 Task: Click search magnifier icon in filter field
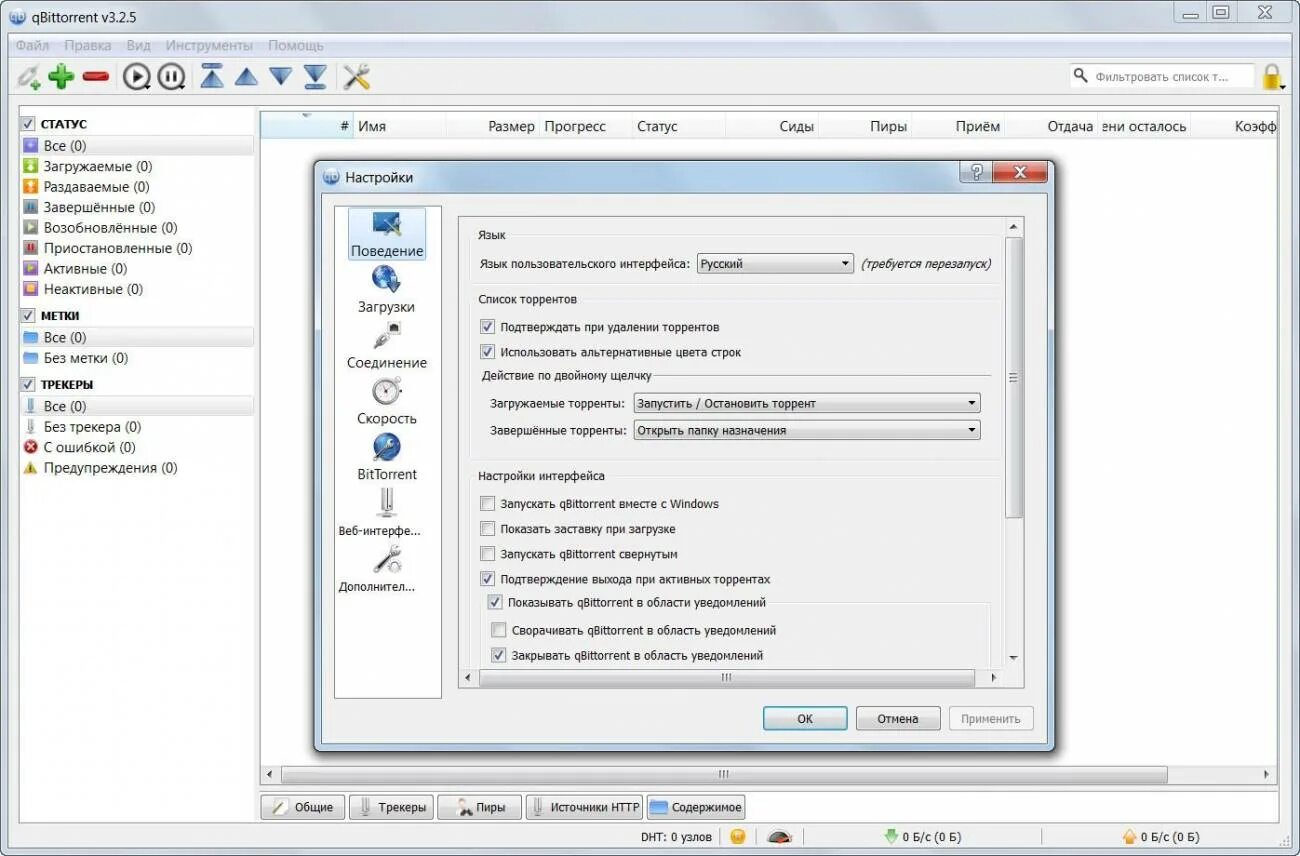(x=1081, y=76)
